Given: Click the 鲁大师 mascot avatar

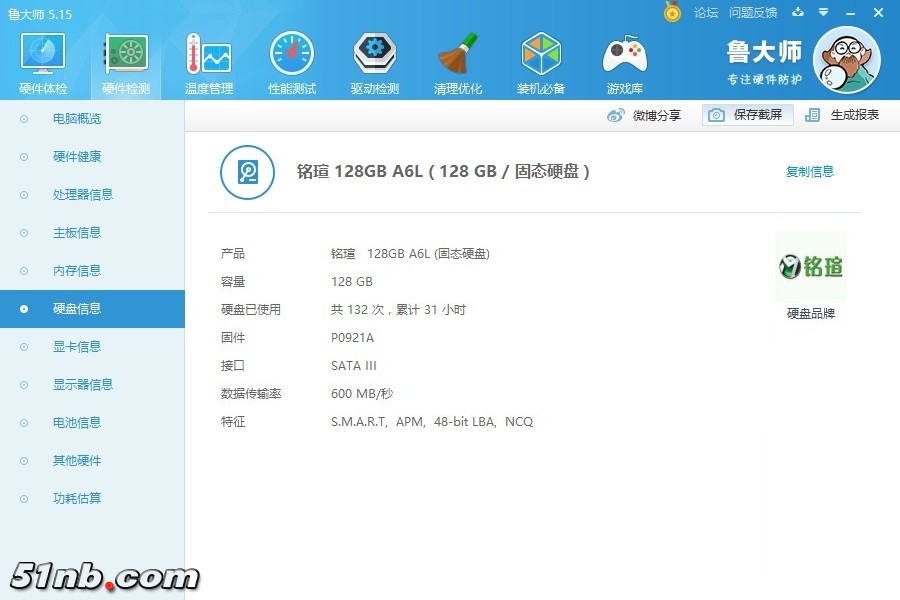Looking at the screenshot, I should pyautogui.click(x=847, y=61).
